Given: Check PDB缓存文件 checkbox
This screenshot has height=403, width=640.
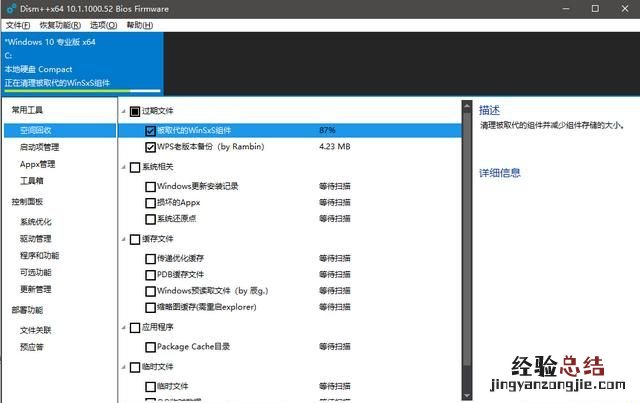Looking at the screenshot, I should click(150, 275).
